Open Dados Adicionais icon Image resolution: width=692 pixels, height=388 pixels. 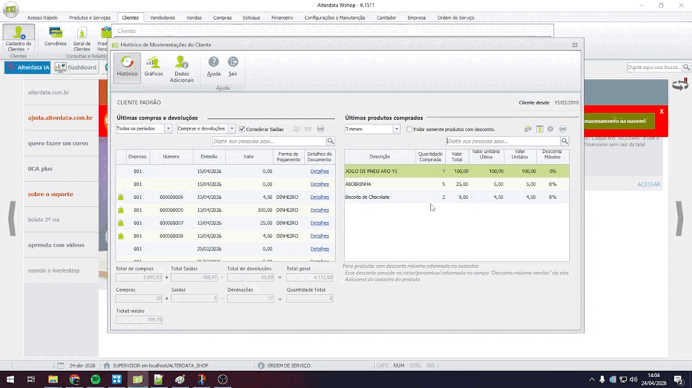[181, 69]
